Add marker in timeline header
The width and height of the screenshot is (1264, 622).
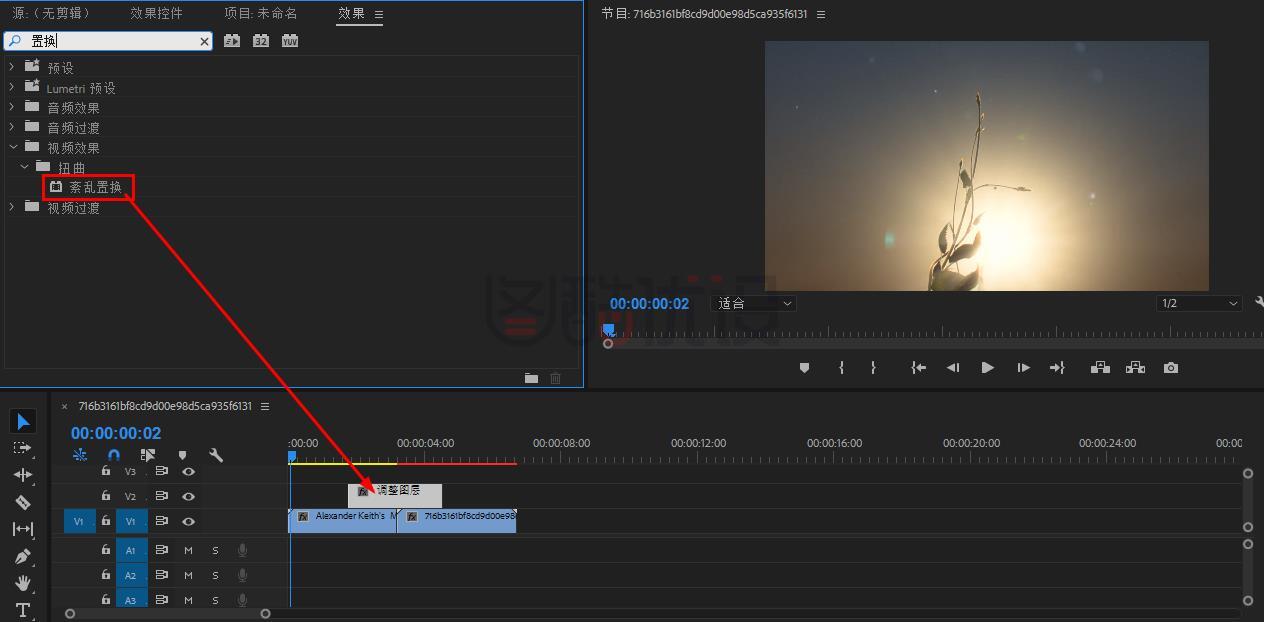pos(182,455)
